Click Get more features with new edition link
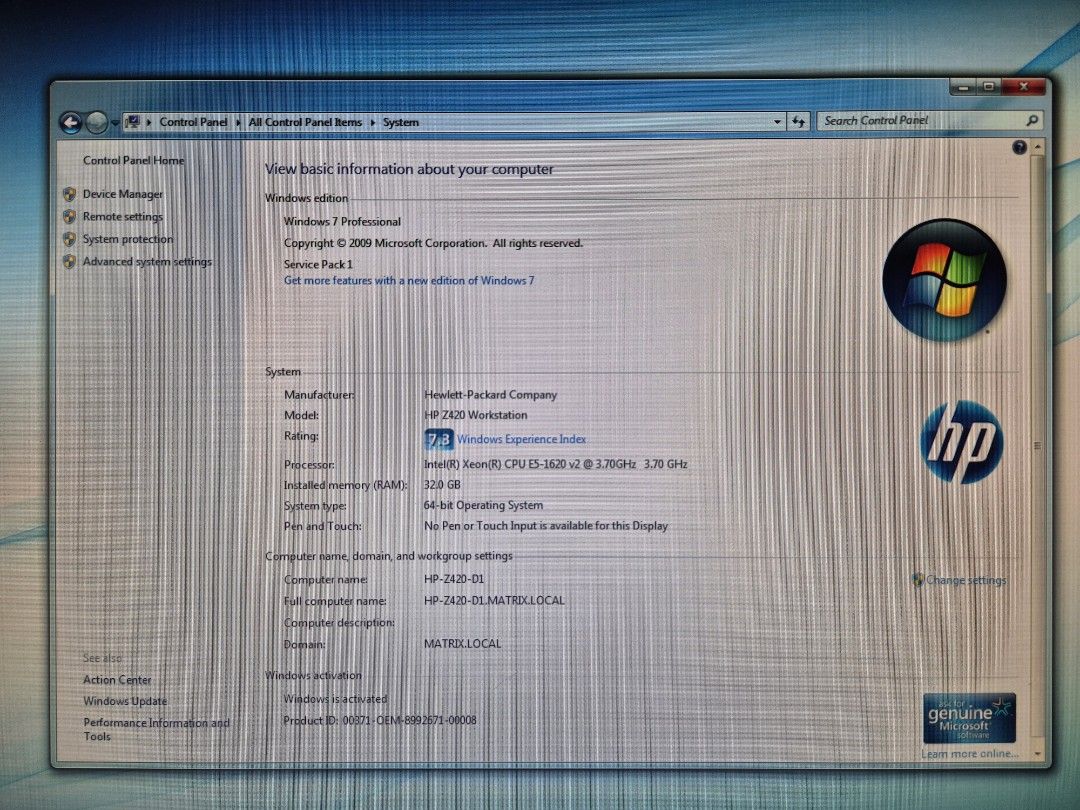 pyautogui.click(x=409, y=280)
